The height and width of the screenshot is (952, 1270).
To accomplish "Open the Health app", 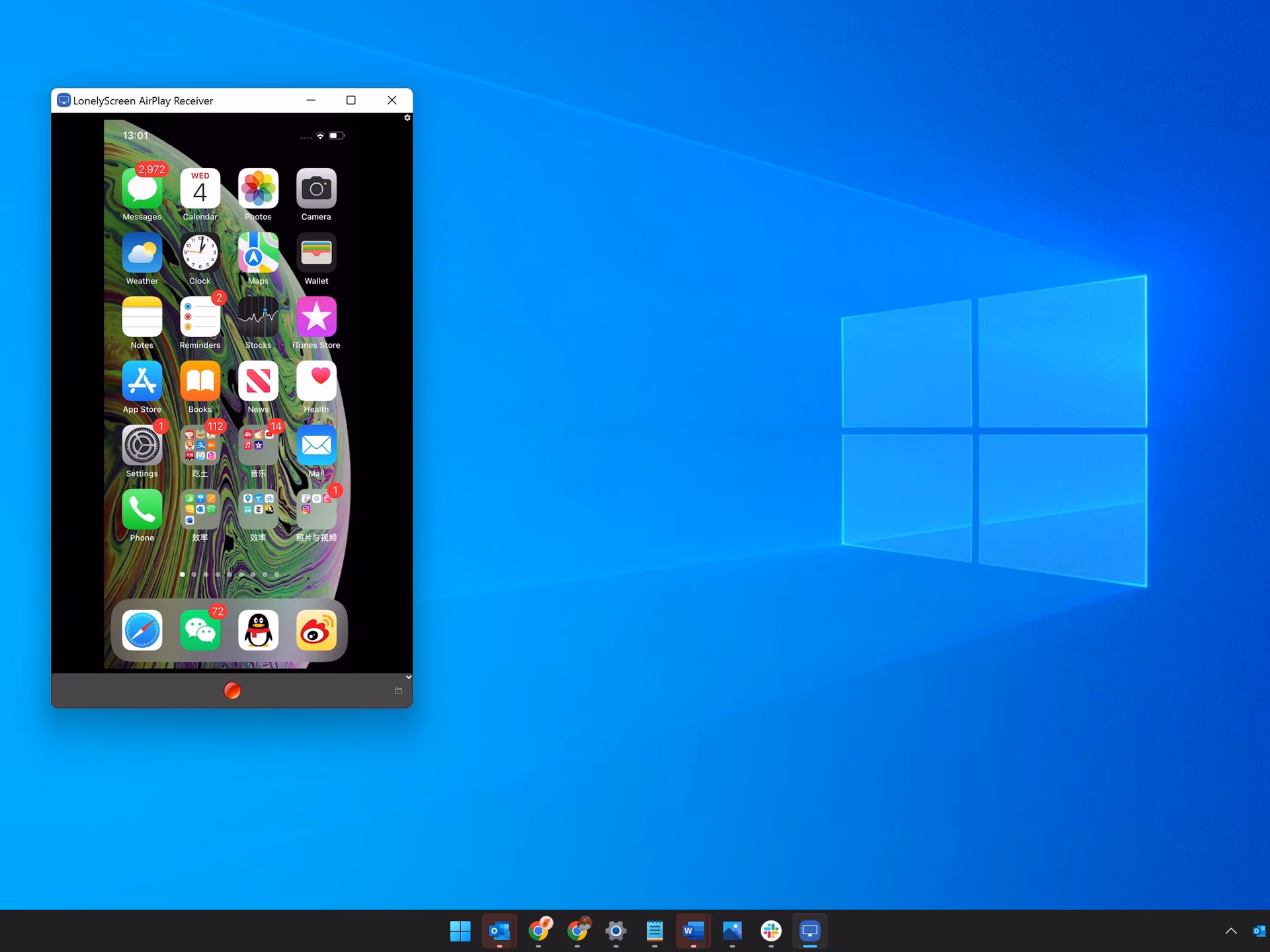I will 316,382.
